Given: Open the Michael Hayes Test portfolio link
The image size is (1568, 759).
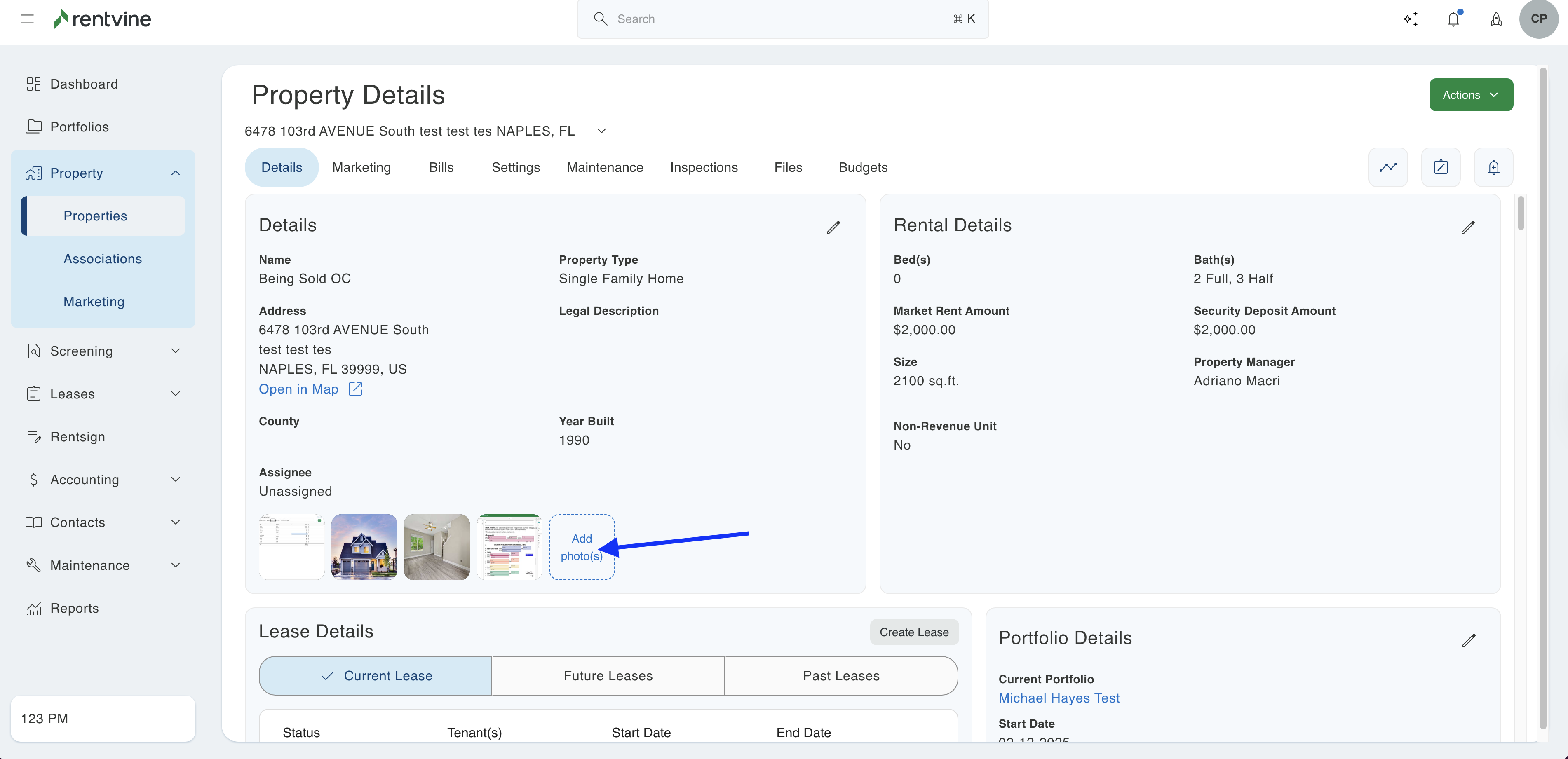Looking at the screenshot, I should (1059, 698).
